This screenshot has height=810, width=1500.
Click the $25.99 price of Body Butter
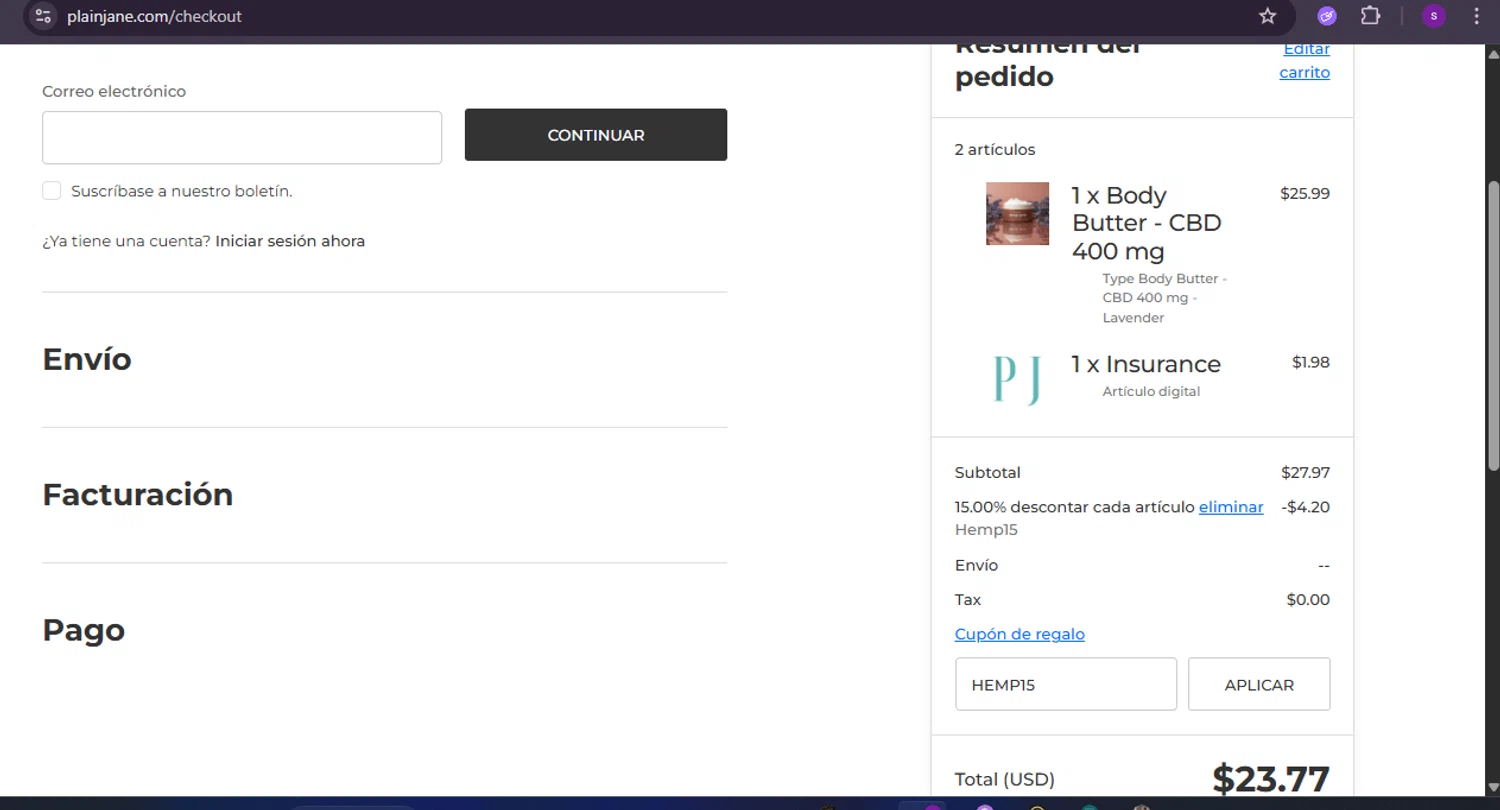1305,194
